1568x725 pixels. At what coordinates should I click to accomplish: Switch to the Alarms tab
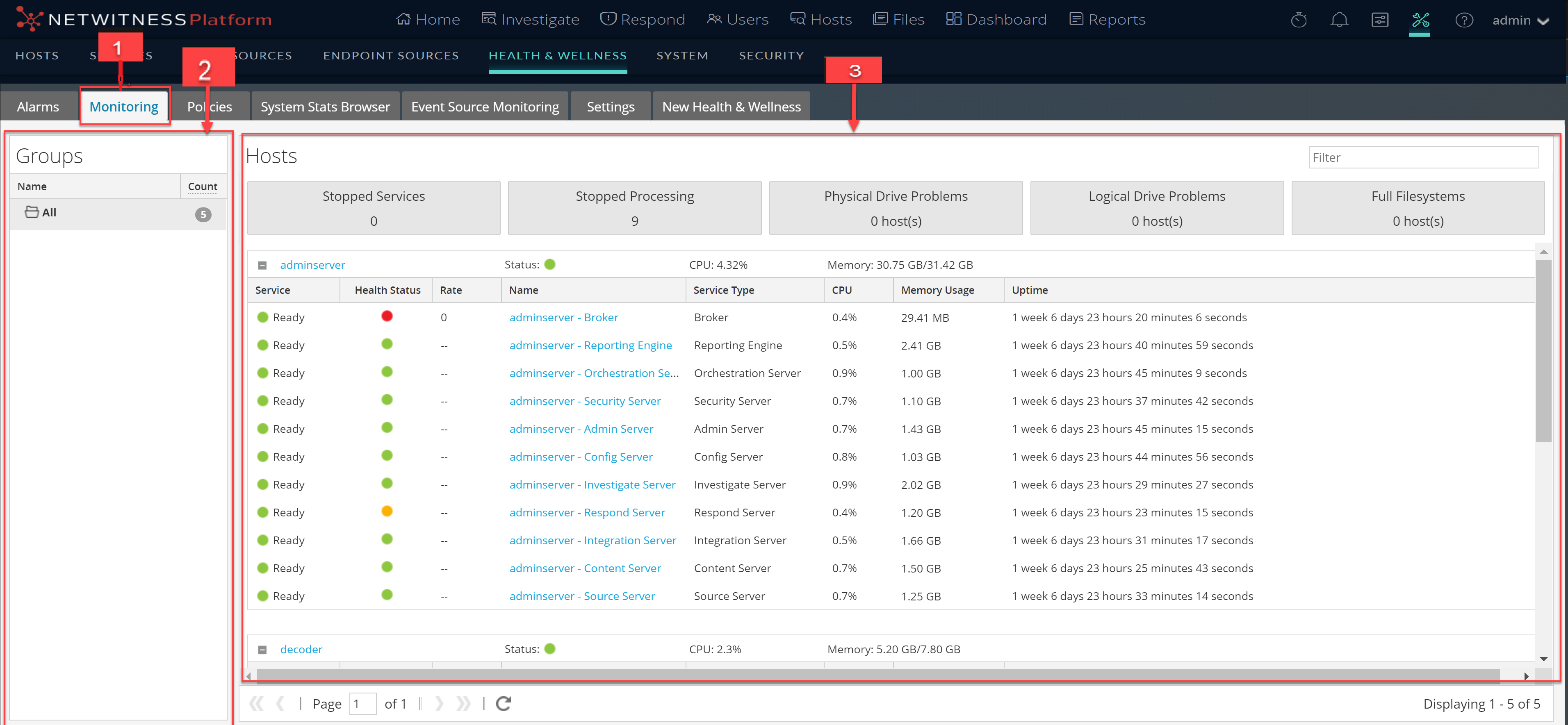pos(38,107)
